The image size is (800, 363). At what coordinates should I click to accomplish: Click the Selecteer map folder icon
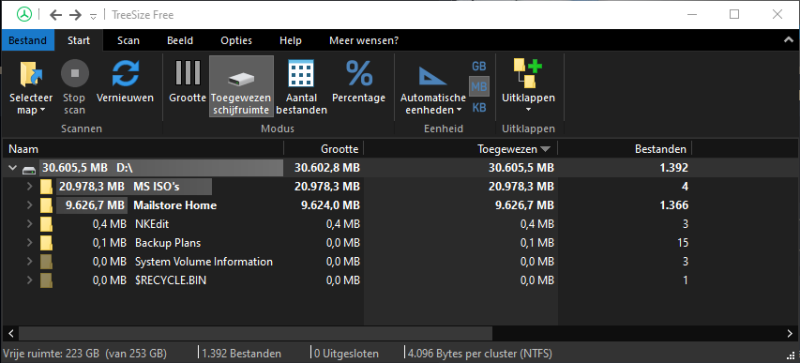(x=31, y=74)
